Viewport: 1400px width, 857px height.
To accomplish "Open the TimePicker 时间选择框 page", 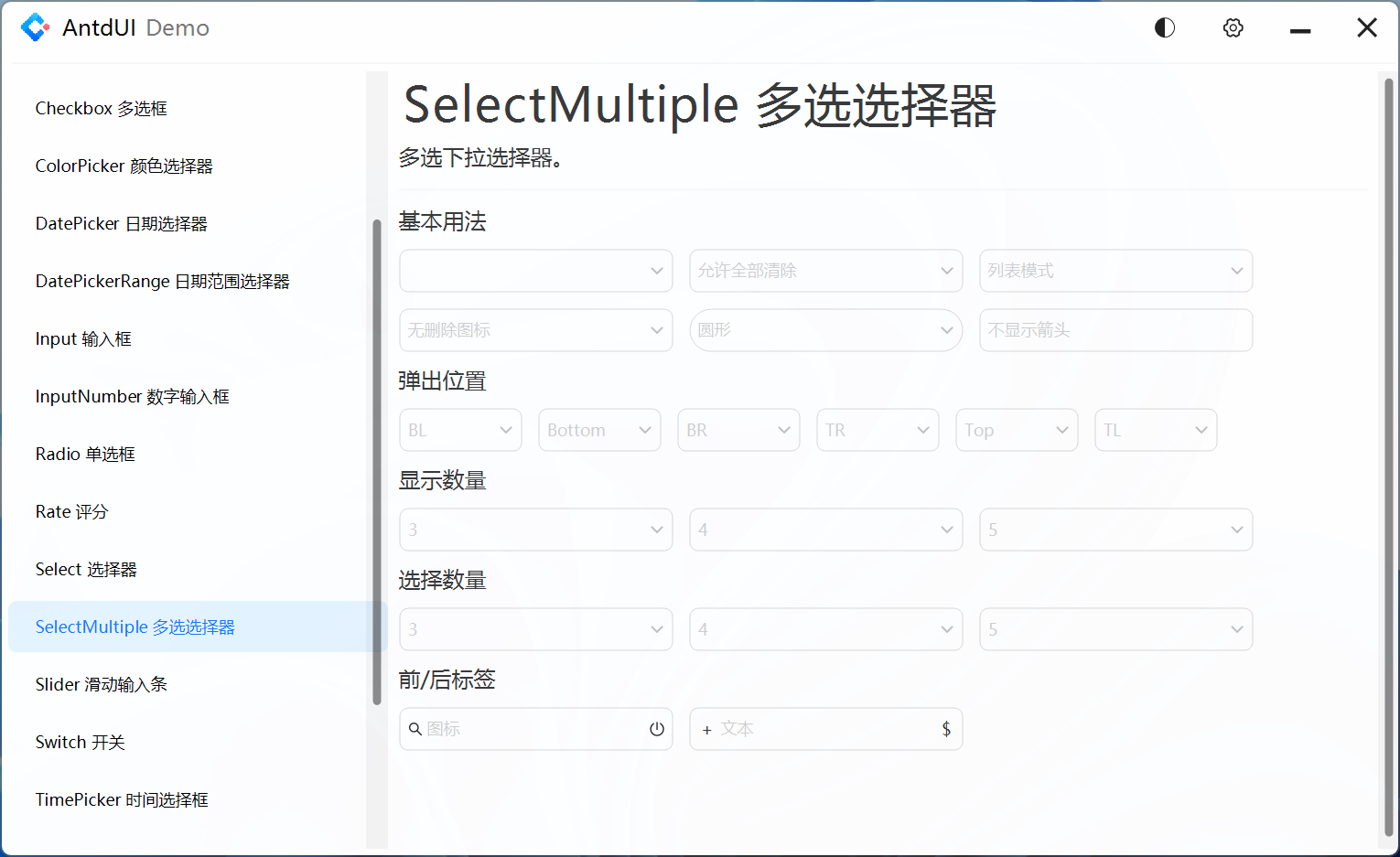I will pos(122,799).
